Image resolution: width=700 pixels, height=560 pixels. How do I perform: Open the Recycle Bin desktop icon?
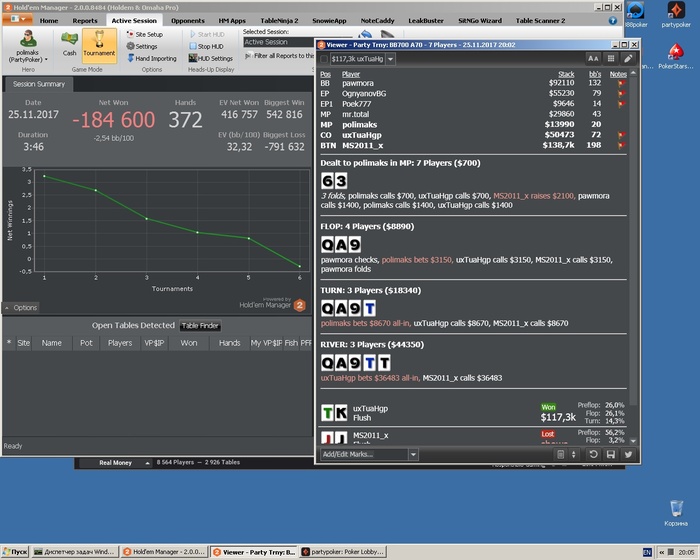click(676, 513)
